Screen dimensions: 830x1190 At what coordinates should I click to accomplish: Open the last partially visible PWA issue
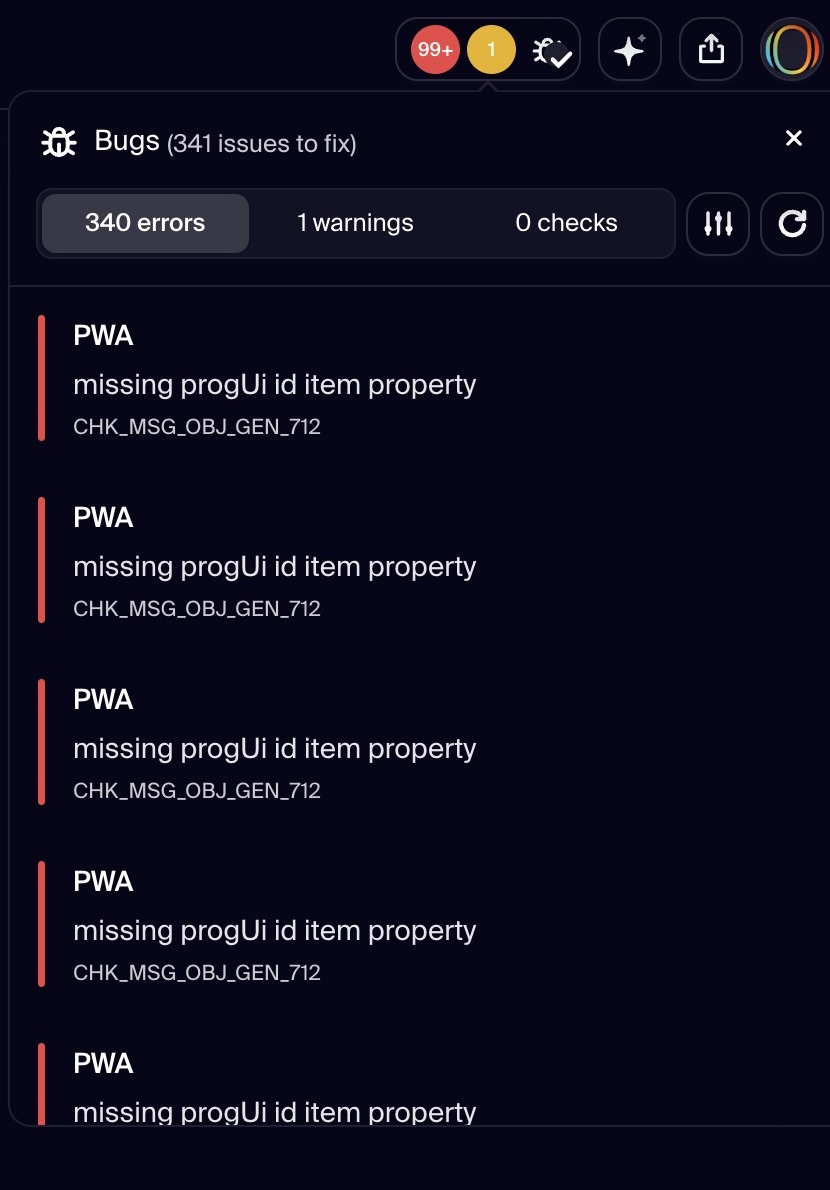(274, 1088)
